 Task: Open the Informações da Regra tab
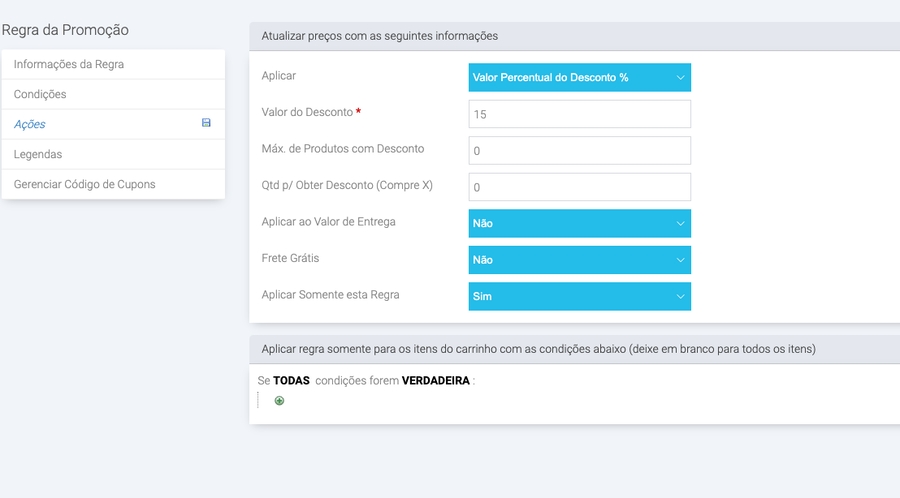click(x=69, y=64)
